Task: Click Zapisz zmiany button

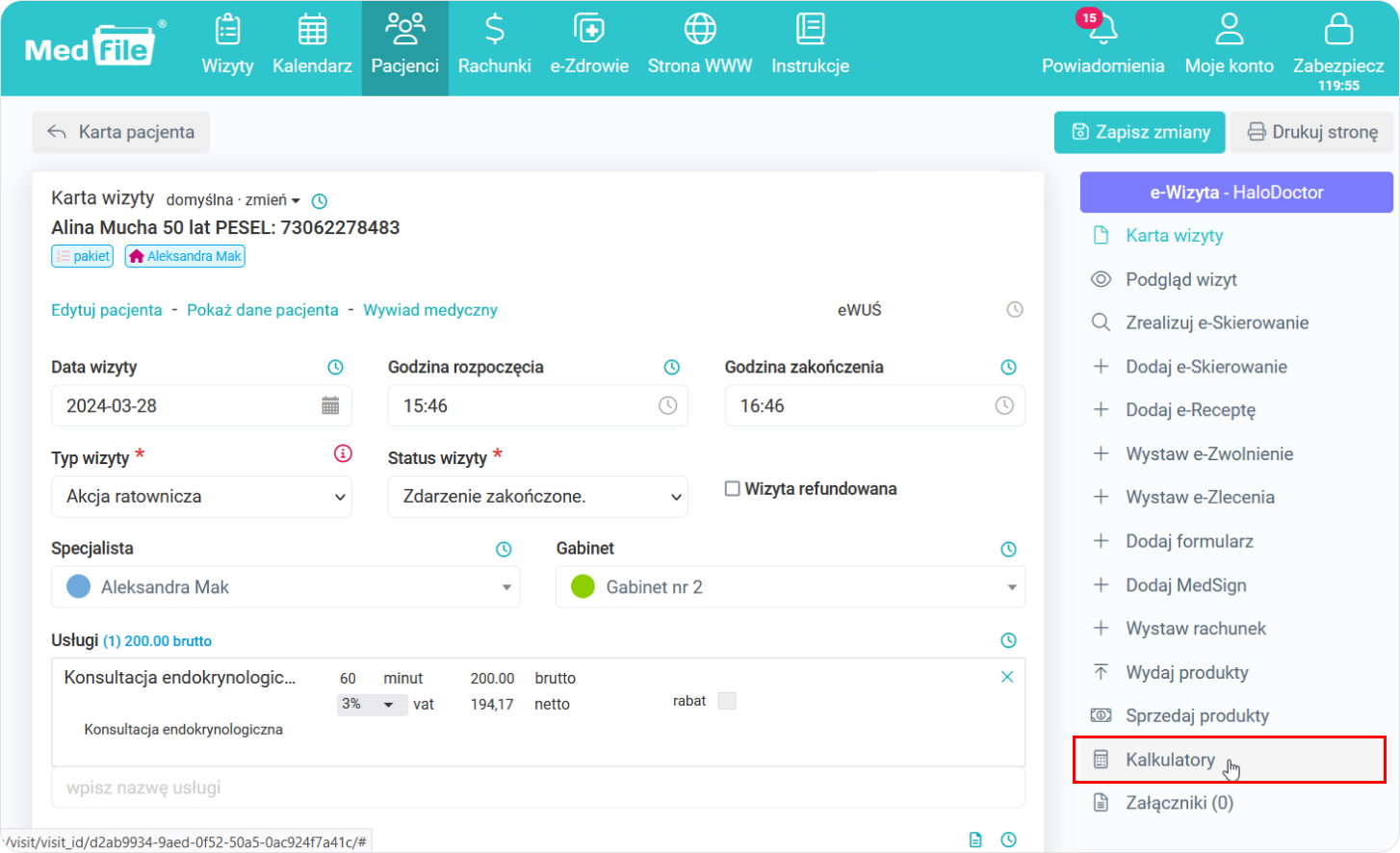Action: pyautogui.click(x=1140, y=132)
